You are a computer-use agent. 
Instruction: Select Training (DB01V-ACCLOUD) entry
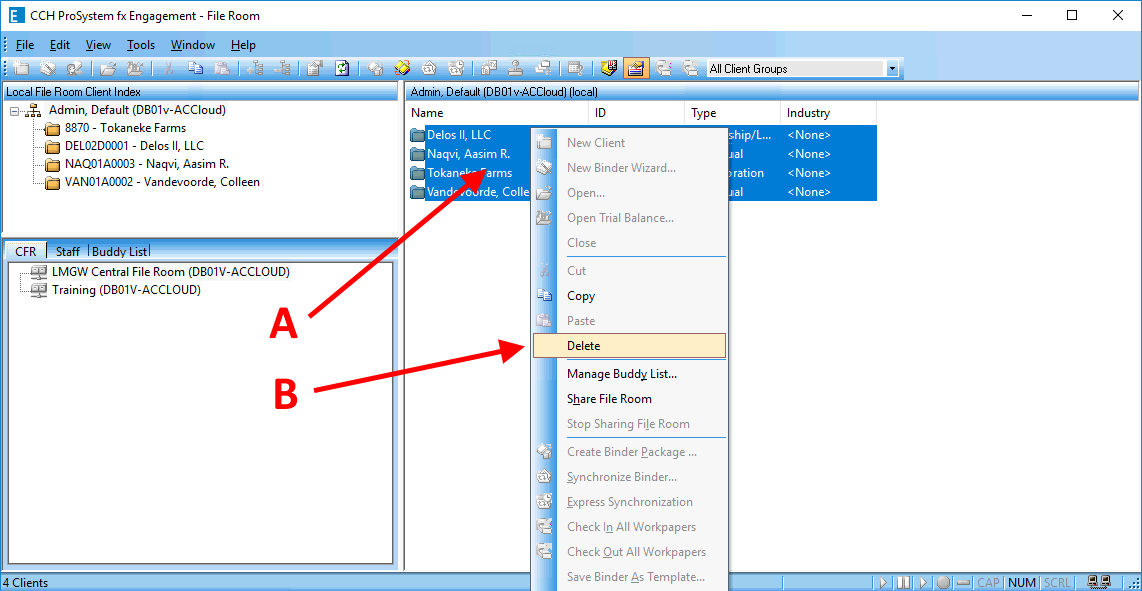click(126, 290)
